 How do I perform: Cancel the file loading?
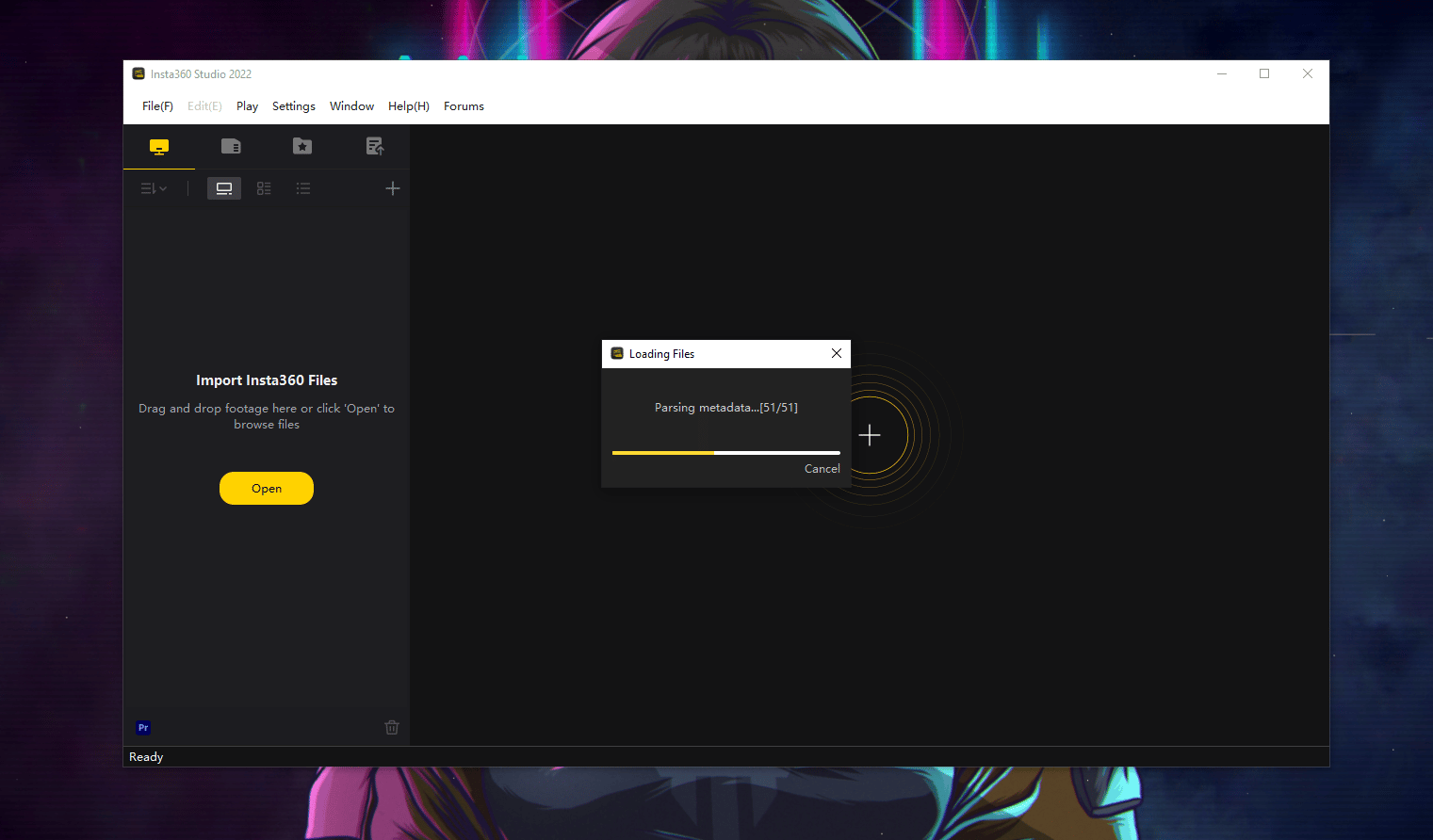[822, 469]
